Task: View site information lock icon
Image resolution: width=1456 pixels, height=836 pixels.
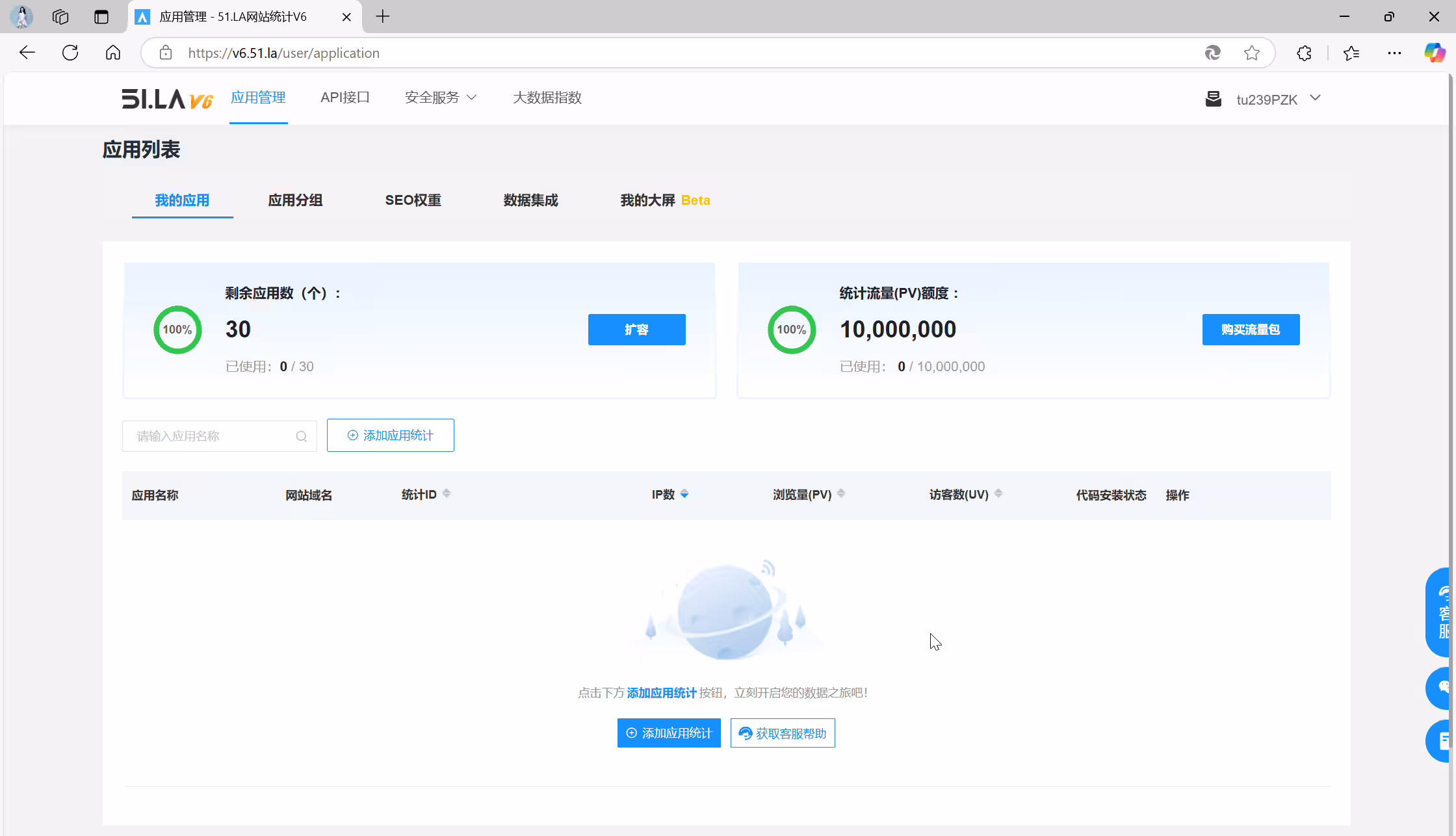Action: [166, 53]
